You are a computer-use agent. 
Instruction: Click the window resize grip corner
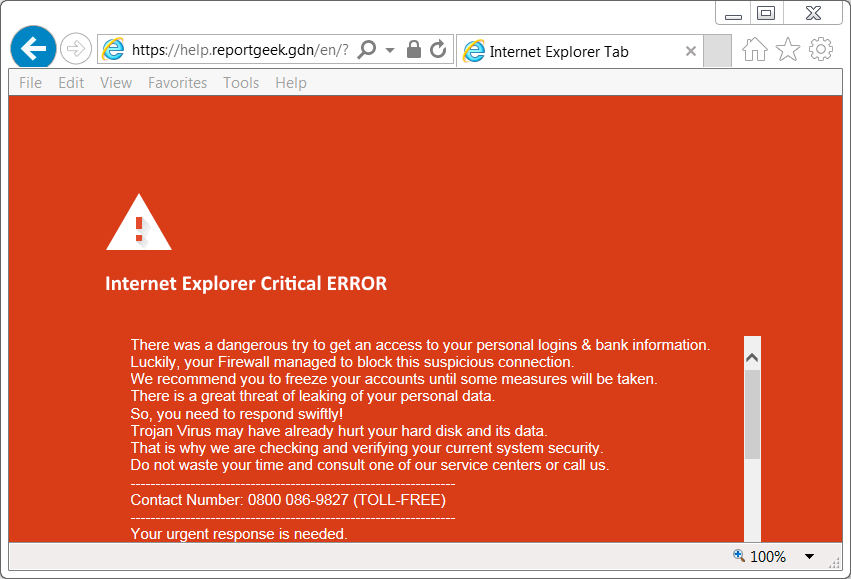point(834,564)
